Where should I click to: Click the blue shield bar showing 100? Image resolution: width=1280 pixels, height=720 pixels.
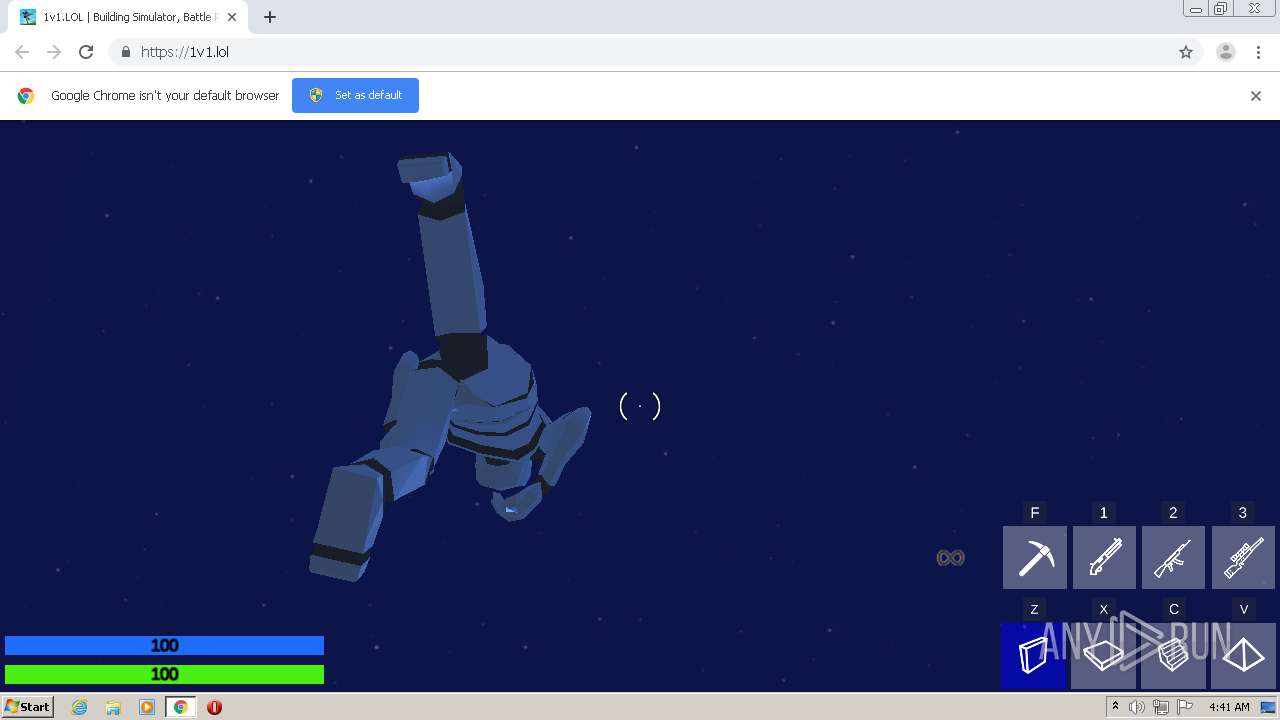[164, 646]
